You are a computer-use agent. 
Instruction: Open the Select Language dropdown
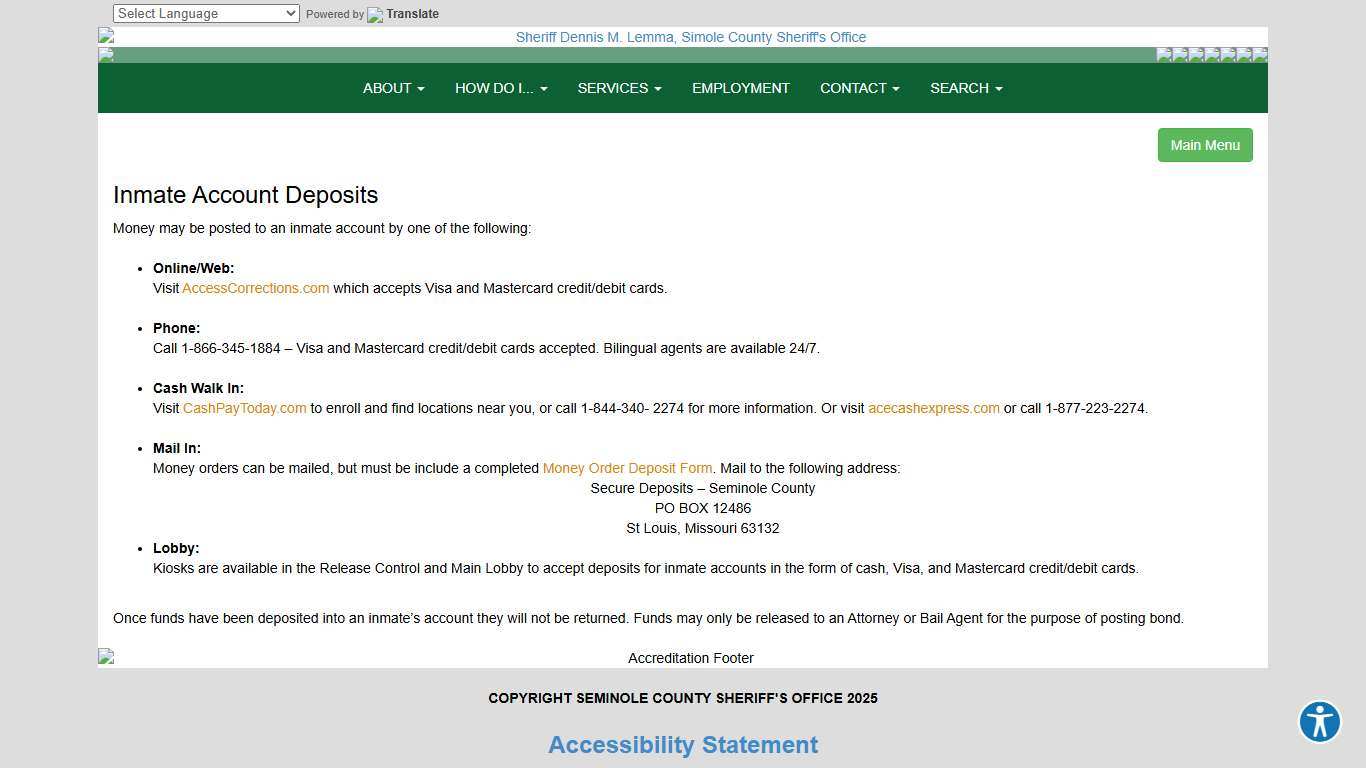click(x=205, y=13)
